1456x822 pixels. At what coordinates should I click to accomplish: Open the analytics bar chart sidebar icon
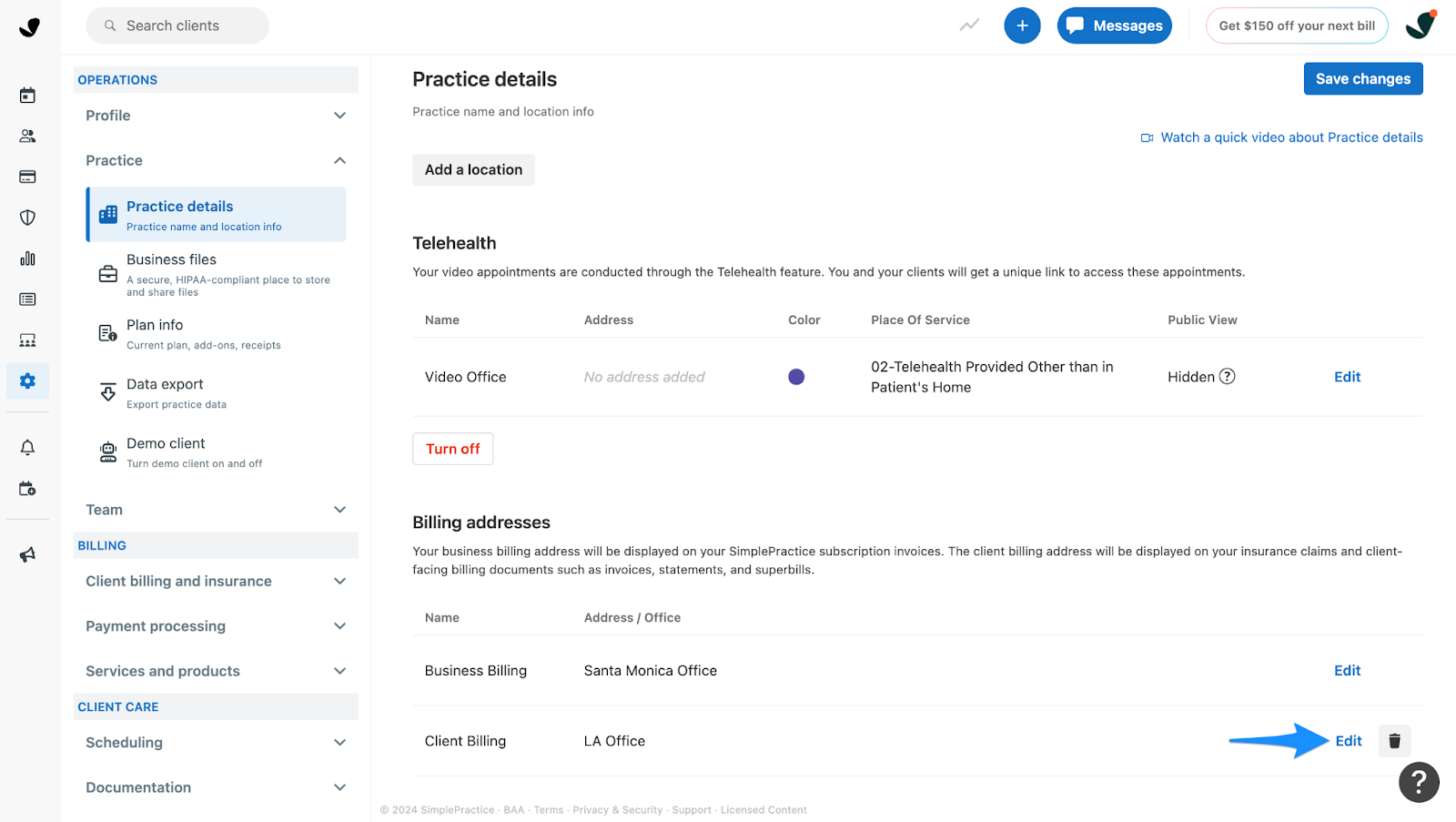point(27,259)
